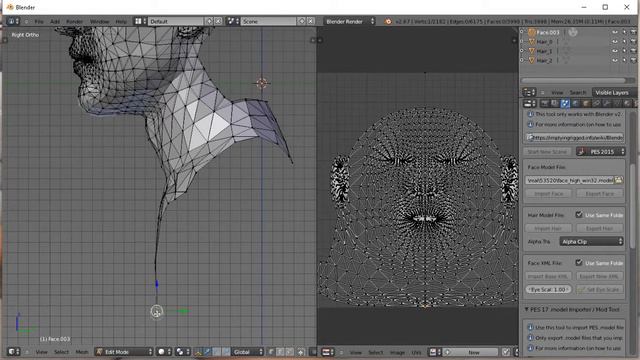
Task: Open the Edit Mode dropdown
Action: 124,352
